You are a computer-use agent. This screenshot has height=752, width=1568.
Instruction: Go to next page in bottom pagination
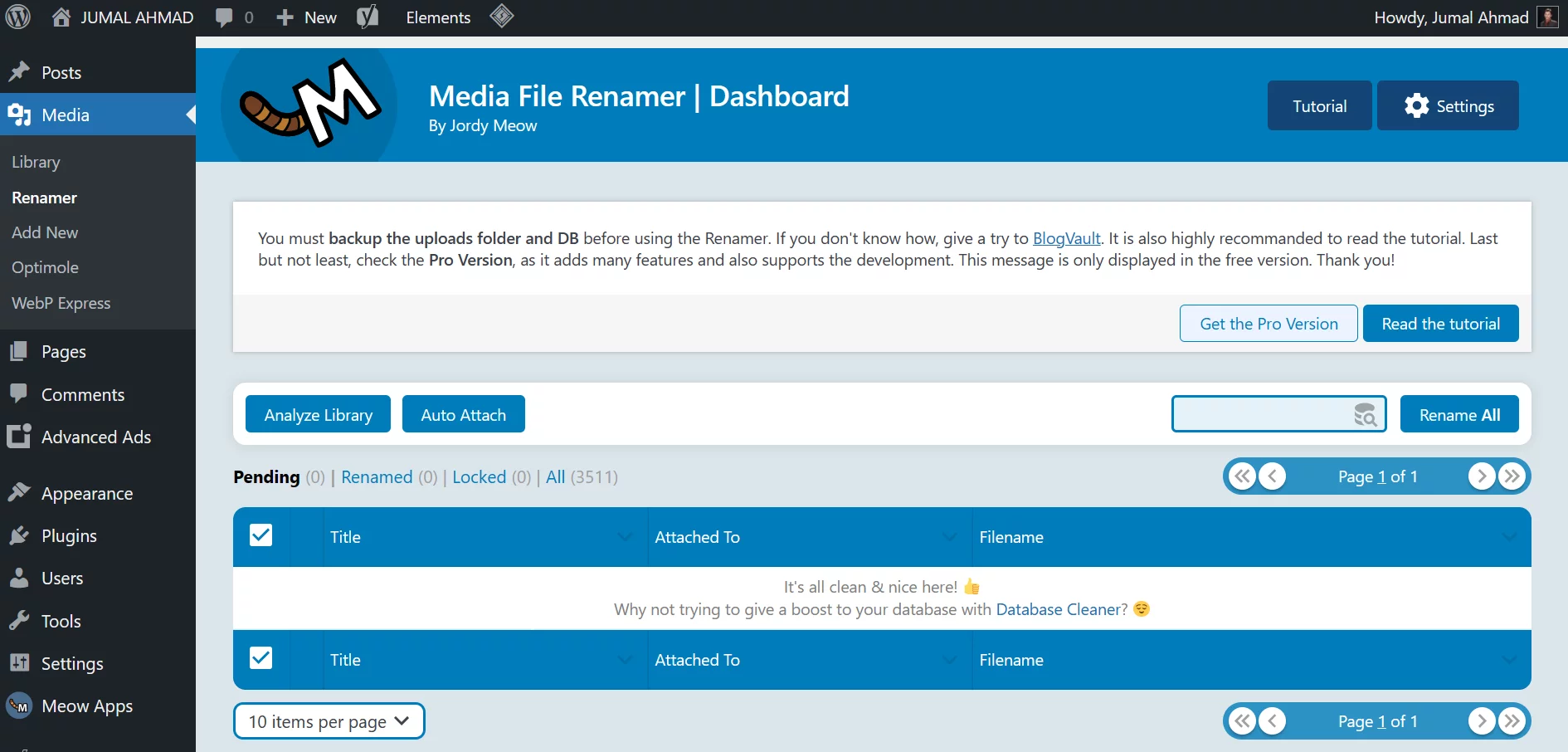click(1482, 721)
